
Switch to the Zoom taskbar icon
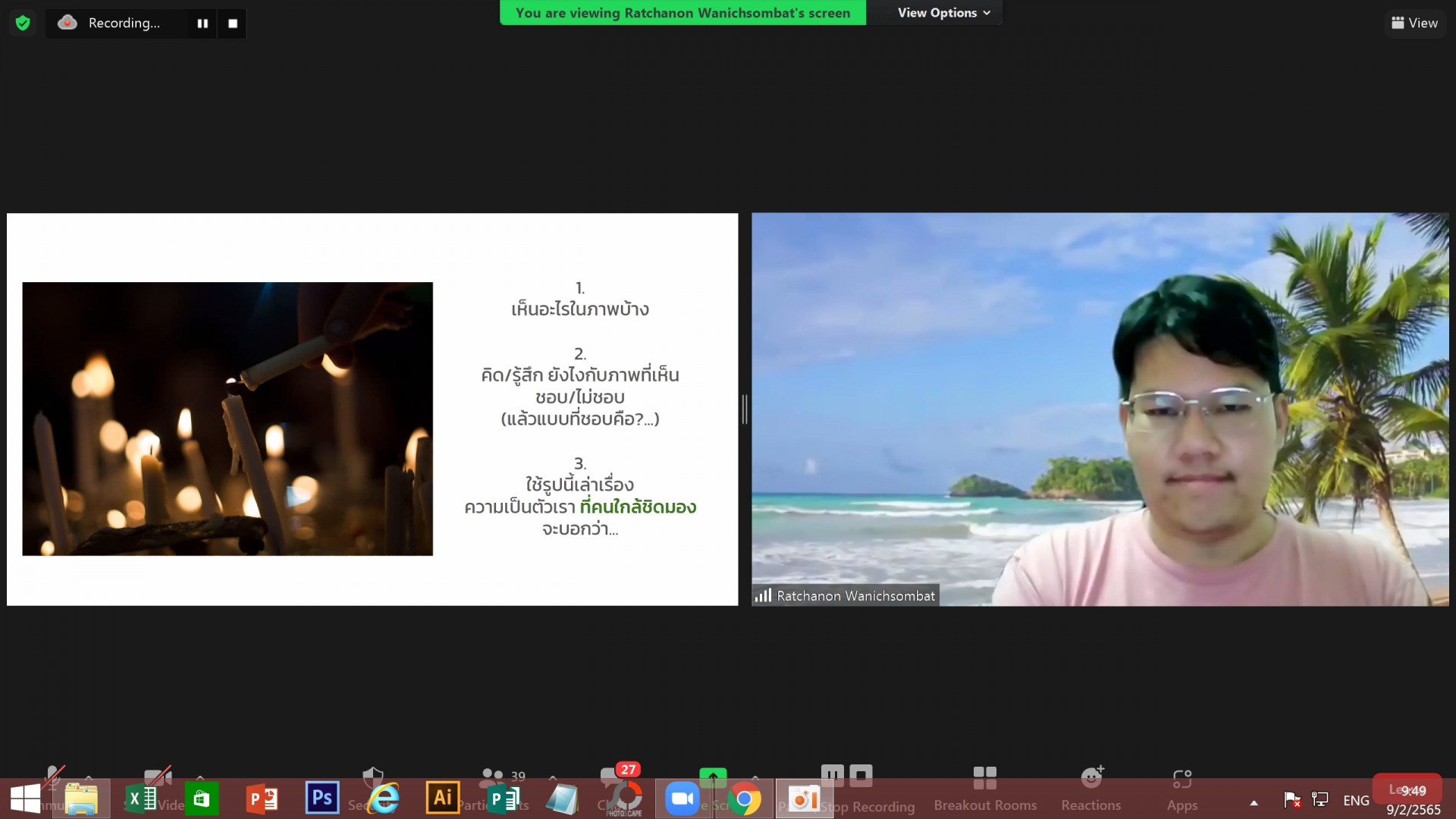tap(682, 799)
